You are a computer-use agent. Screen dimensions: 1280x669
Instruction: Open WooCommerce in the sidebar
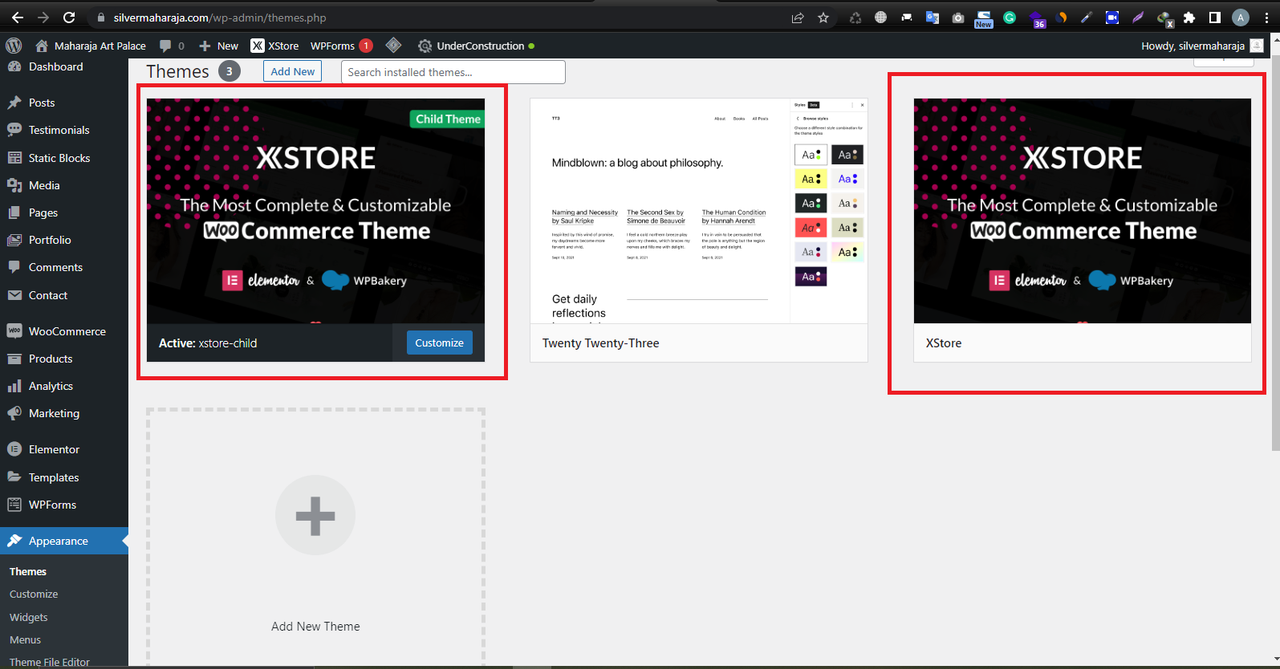[x=67, y=331]
